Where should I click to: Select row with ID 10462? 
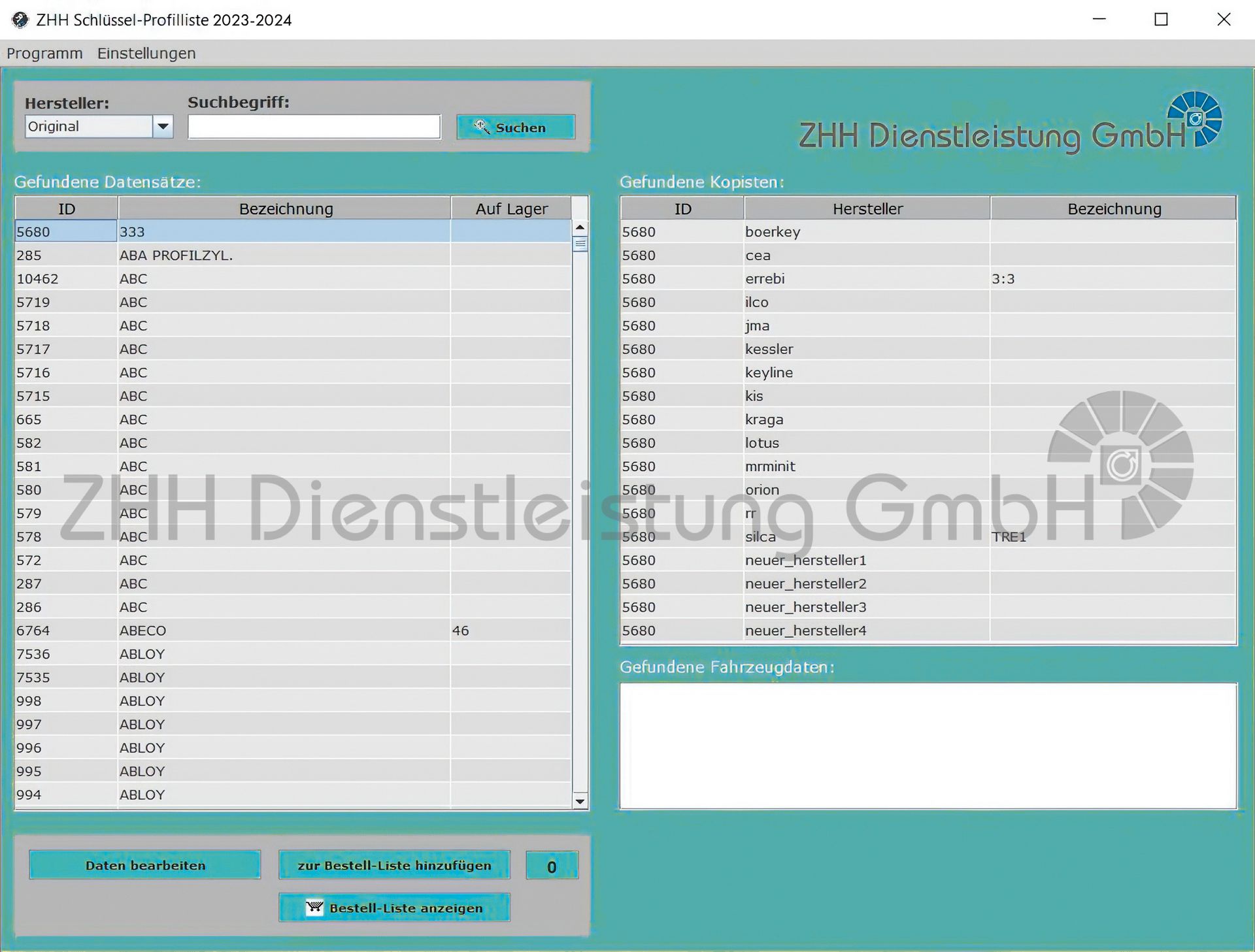(293, 279)
